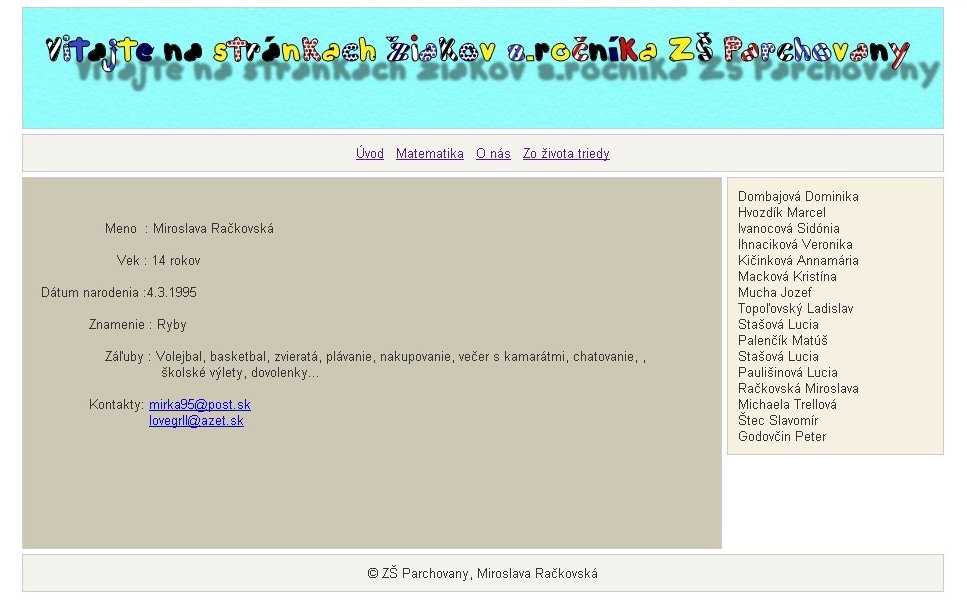Open the O nás link
The image size is (967, 608).
pos(493,154)
